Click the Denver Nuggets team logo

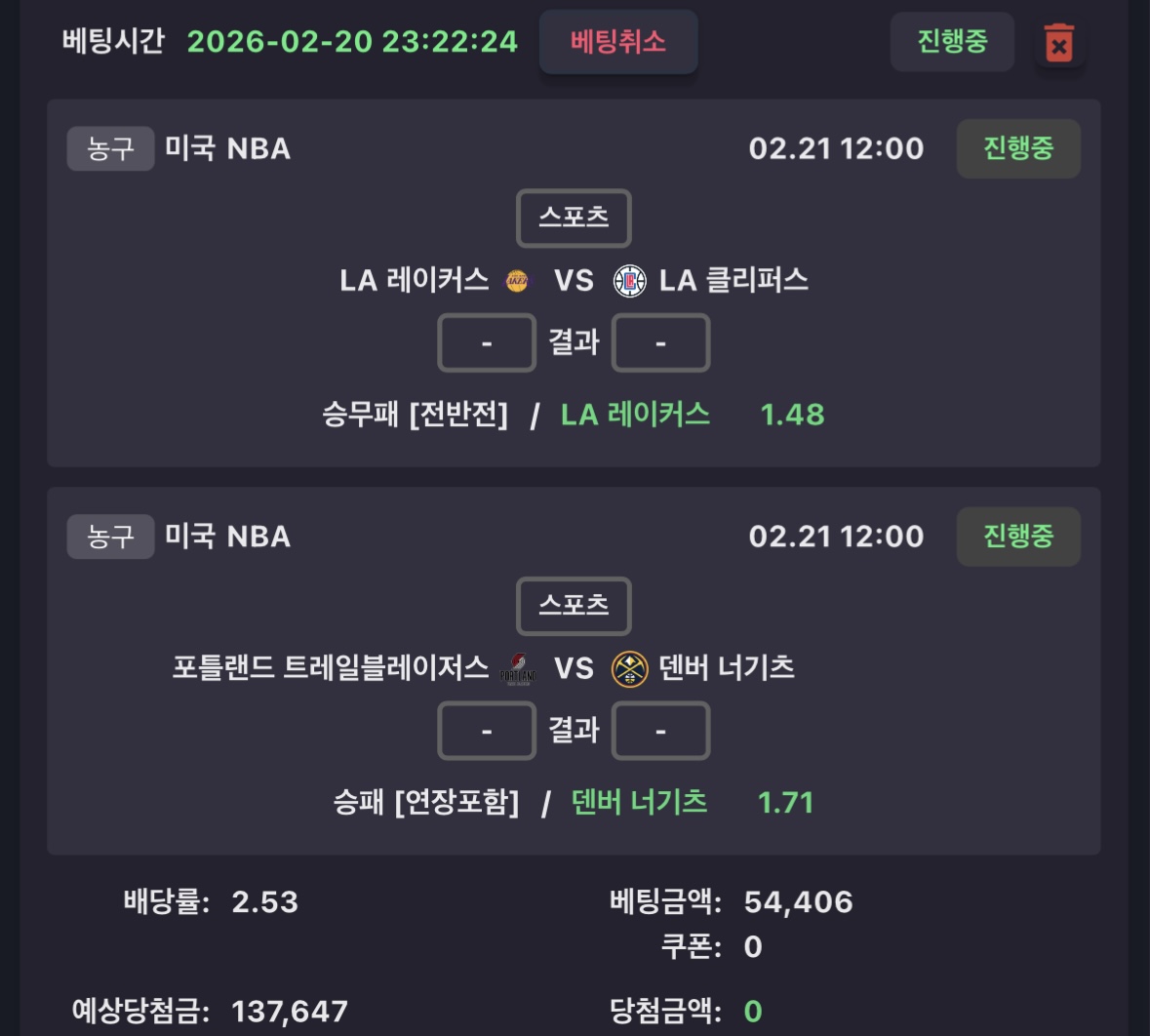pyautogui.click(x=629, y=669)
